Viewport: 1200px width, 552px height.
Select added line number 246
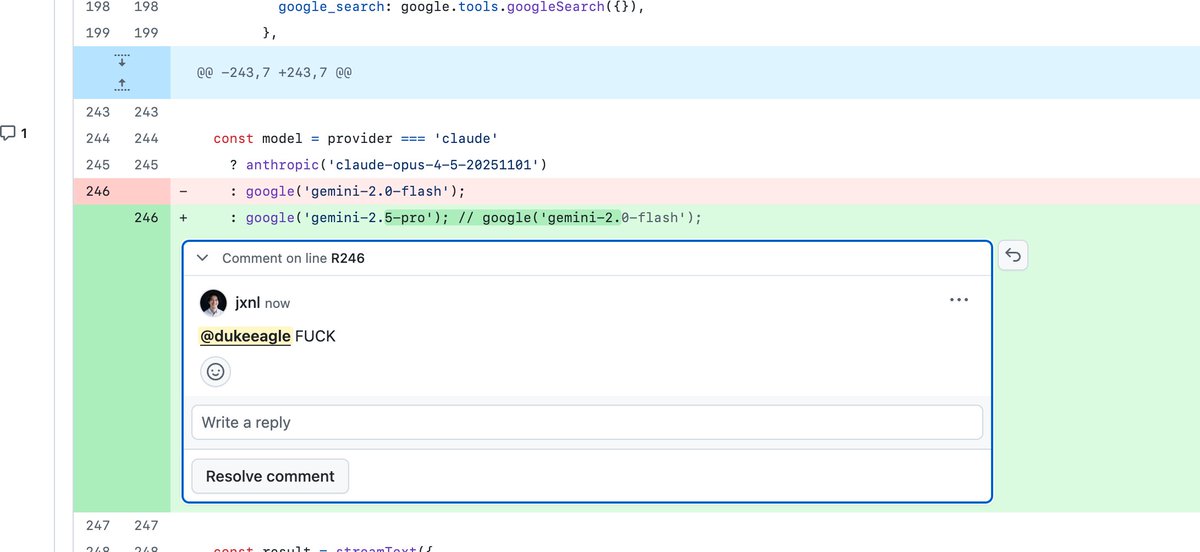tap(146, 217)
